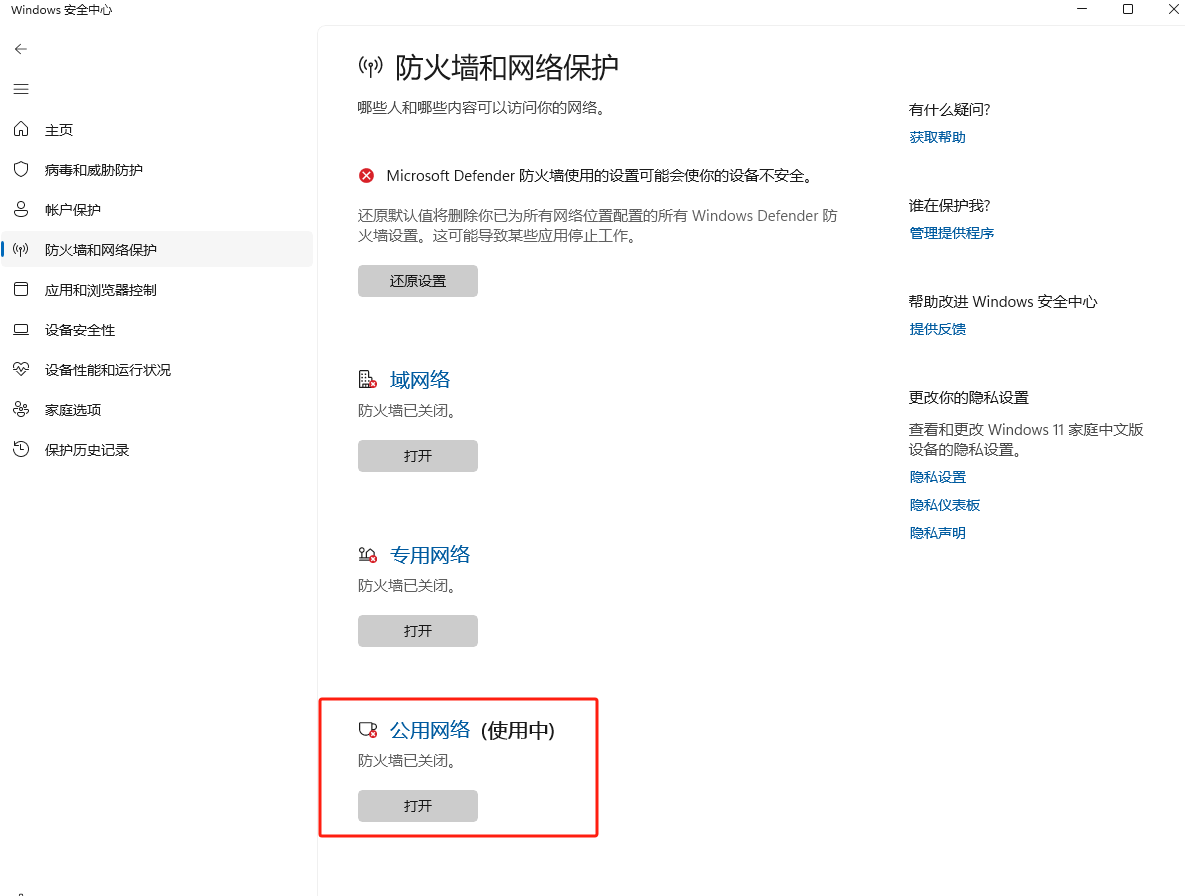Click the laptop icon for 设备安全性
The height and width of the screenshot is (896, 1185).
(21, 330)
